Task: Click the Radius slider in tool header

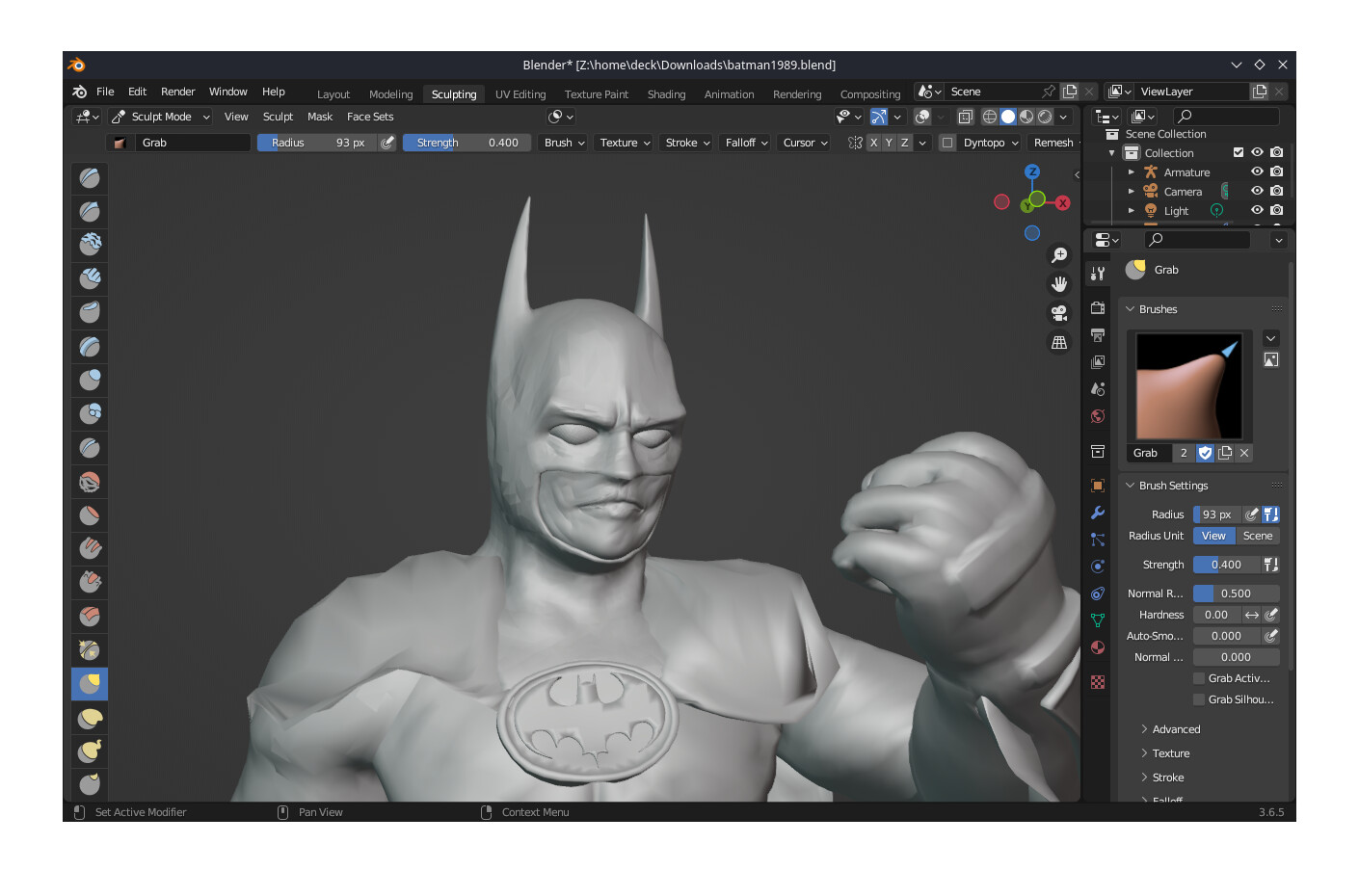Action: point(317,143)
